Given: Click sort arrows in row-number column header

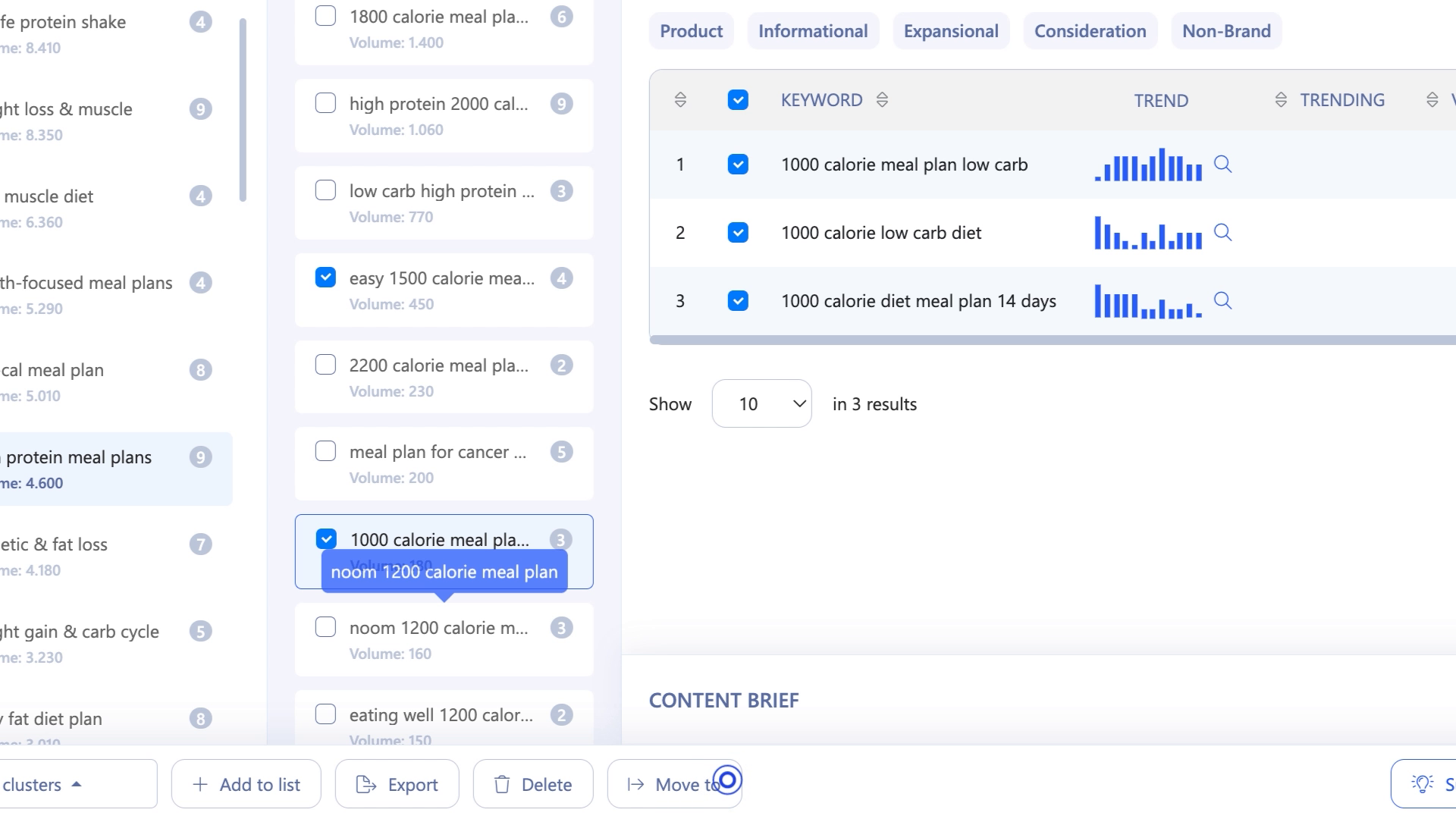Looking at the screenshot, I should tap(680, 100).
